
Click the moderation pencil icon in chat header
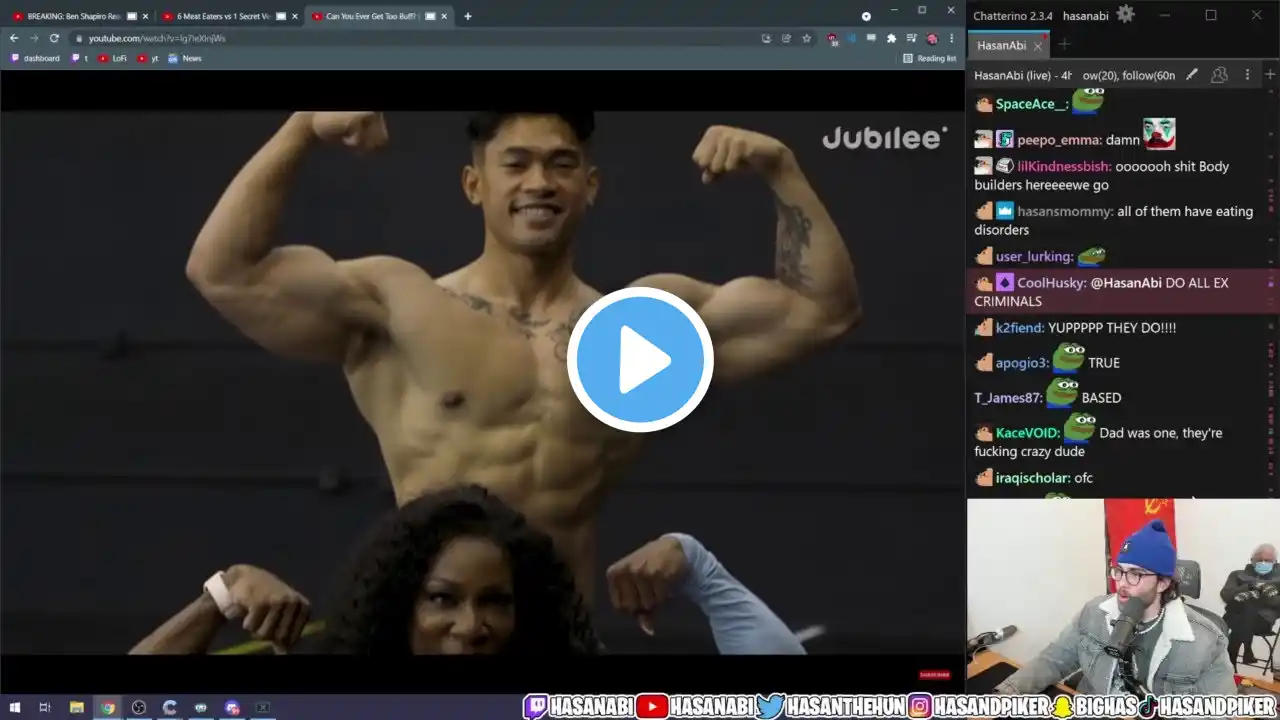pos(1192,75)
